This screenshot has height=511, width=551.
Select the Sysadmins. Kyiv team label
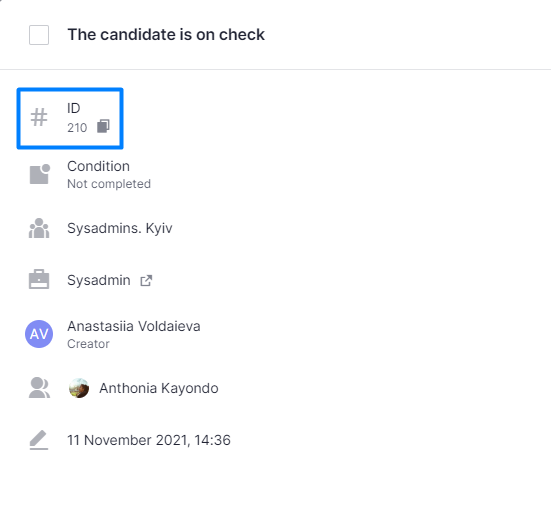120,228
